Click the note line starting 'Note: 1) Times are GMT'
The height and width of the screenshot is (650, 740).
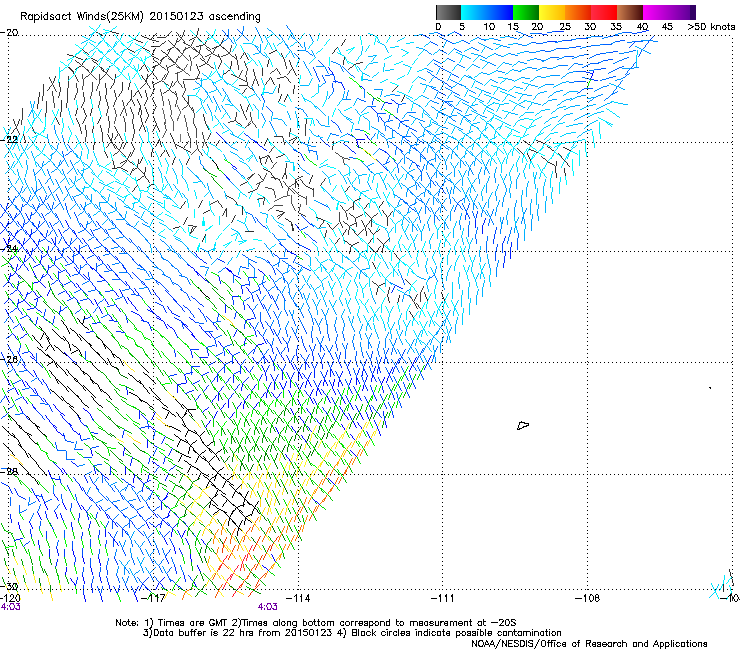tap(316, 623)
